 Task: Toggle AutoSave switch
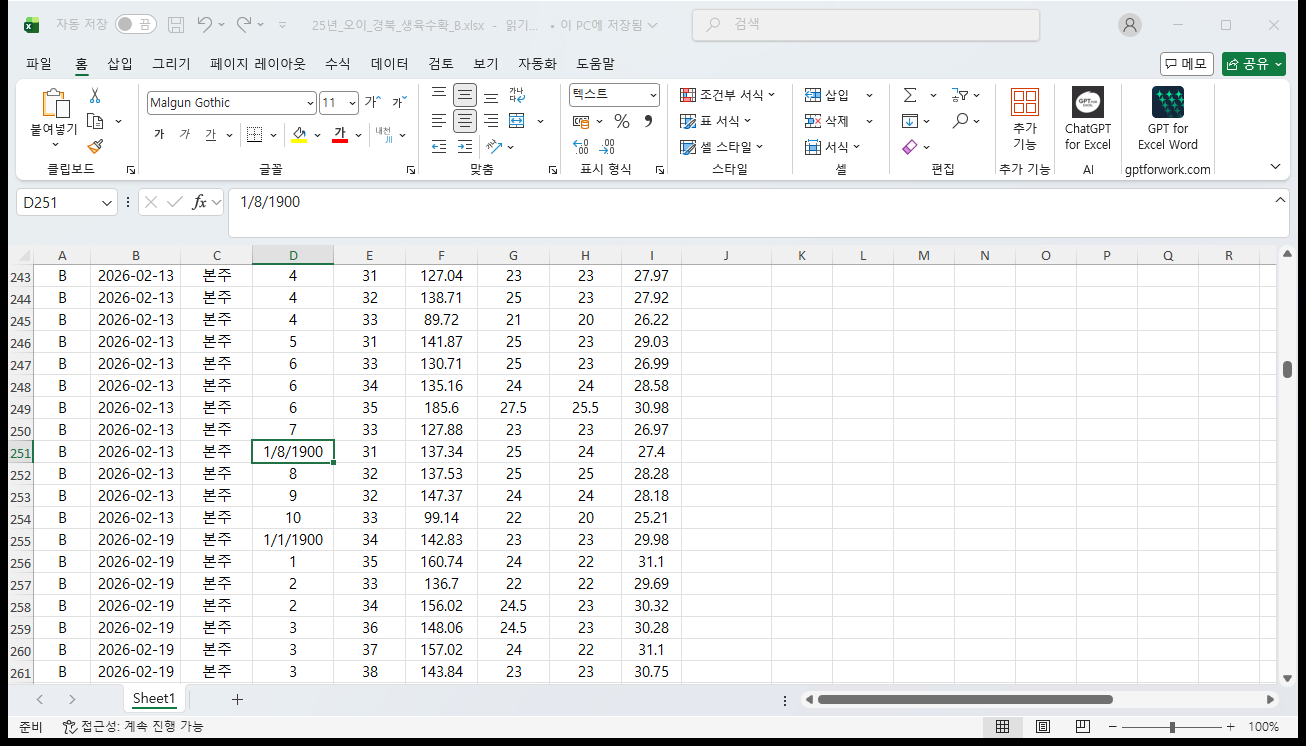[x=135, y=24]
